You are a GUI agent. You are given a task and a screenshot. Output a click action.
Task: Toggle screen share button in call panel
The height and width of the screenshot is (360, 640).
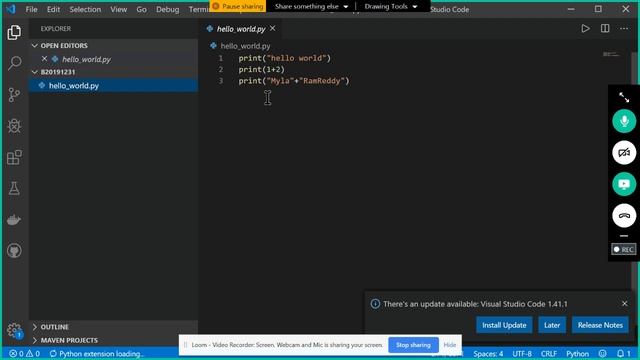[624, 184]
